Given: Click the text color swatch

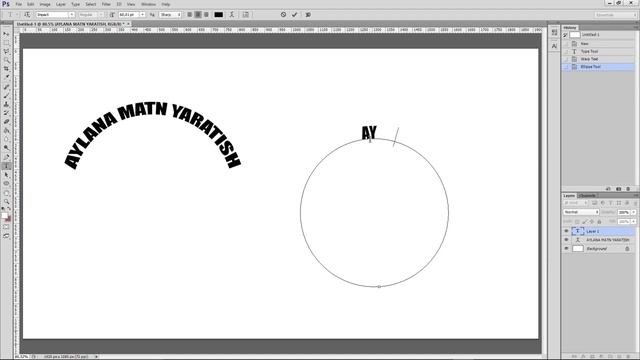Looking at the screenshot, I should [x=219, y=15].
